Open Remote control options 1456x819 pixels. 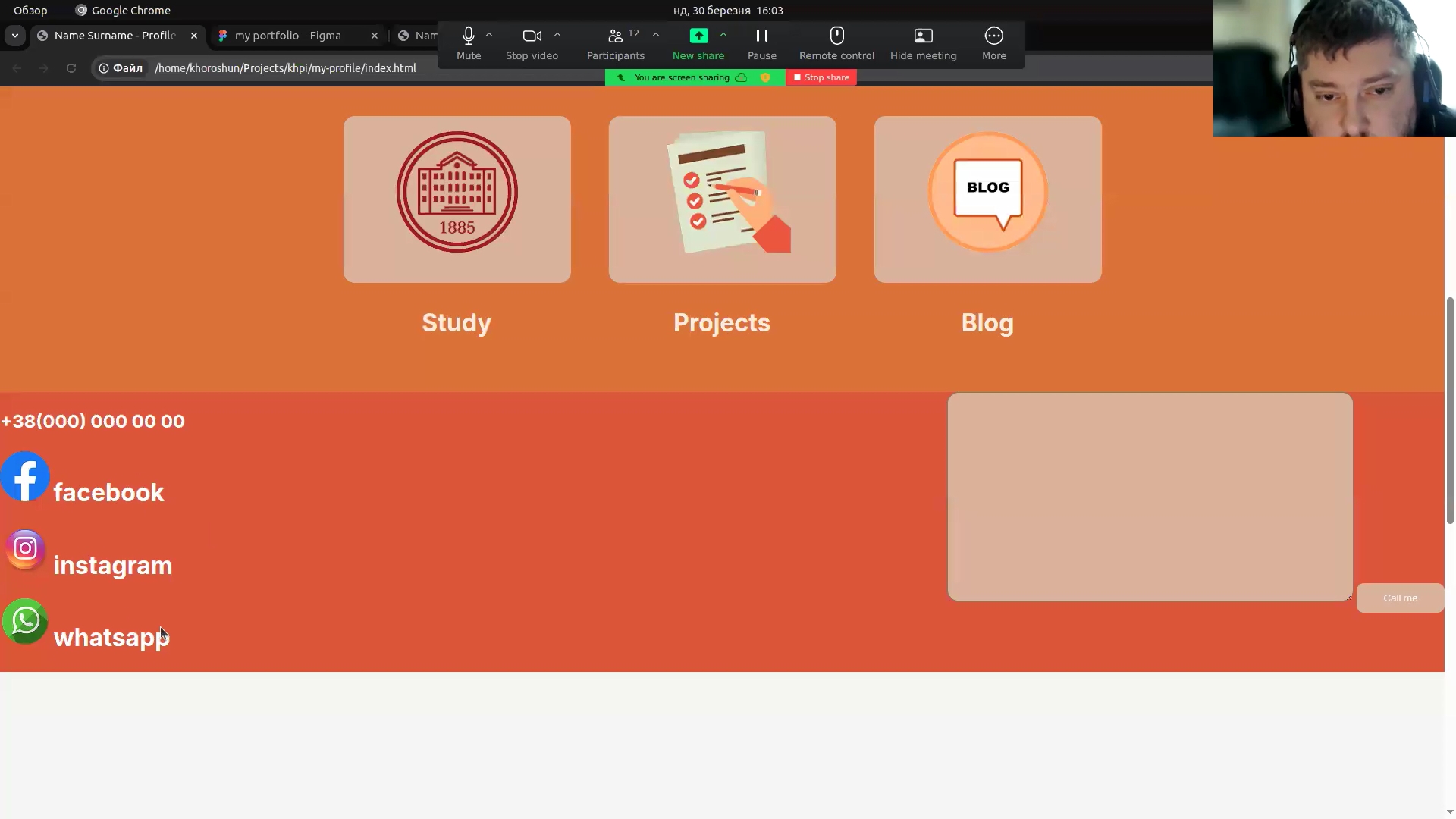pyautogui.click(x=836, y=43)
